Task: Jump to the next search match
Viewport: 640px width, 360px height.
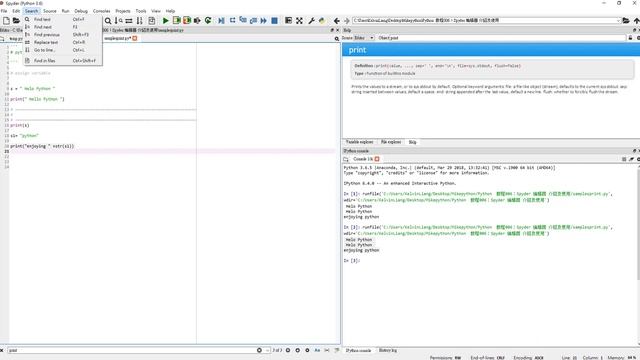Action: point(298,350)
